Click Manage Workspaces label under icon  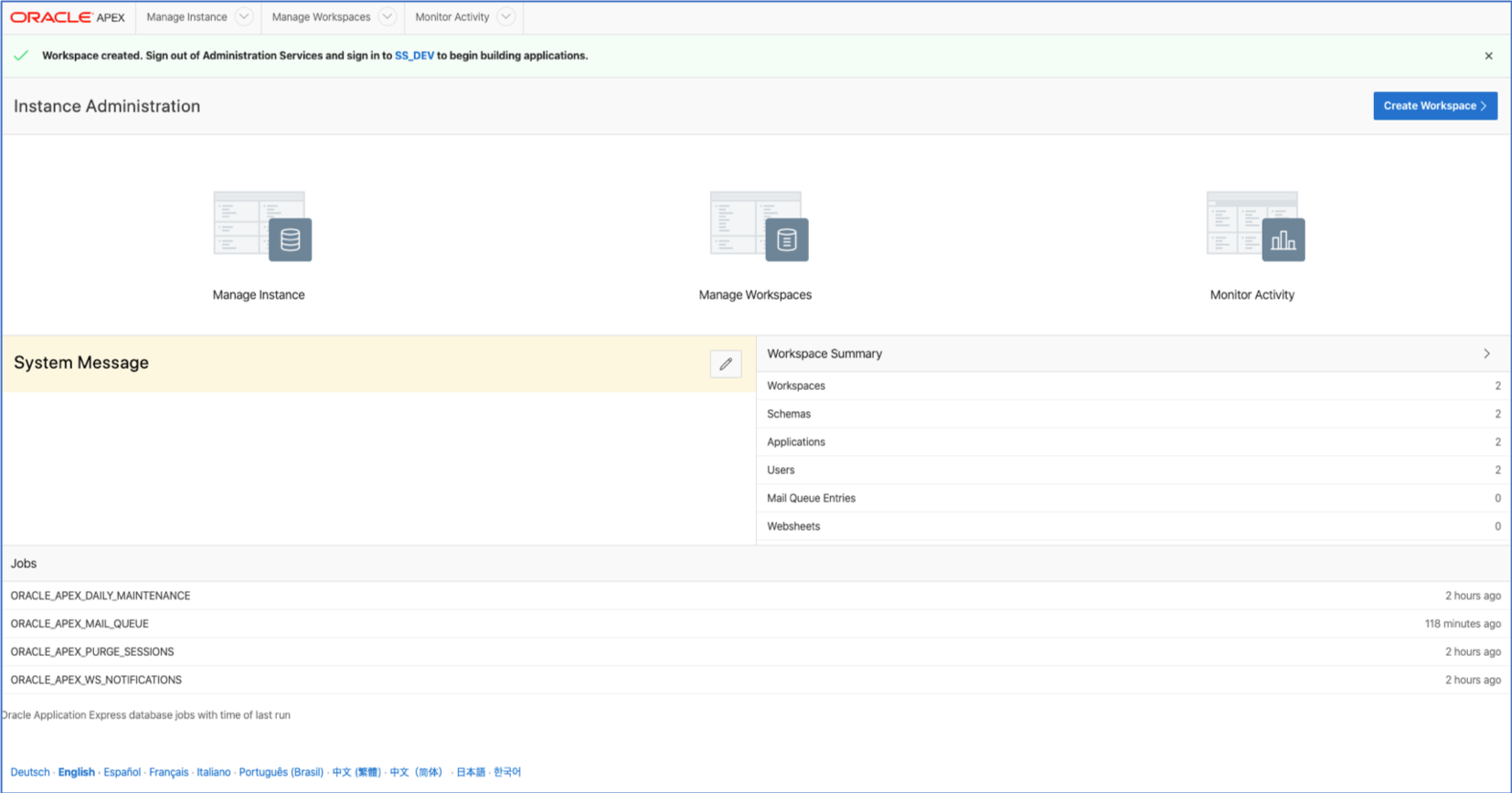pyautogui.click(x=755, y=295)
